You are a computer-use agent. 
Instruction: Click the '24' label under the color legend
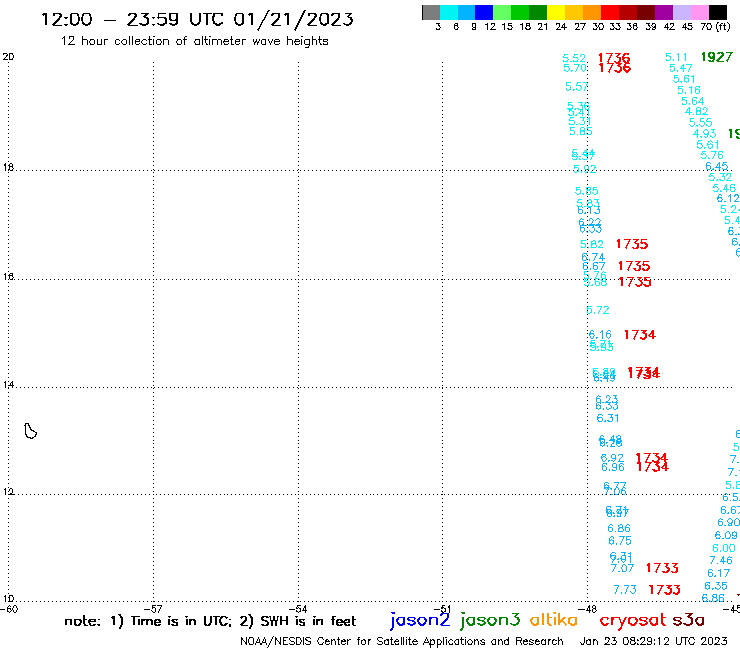coord(561,27)
